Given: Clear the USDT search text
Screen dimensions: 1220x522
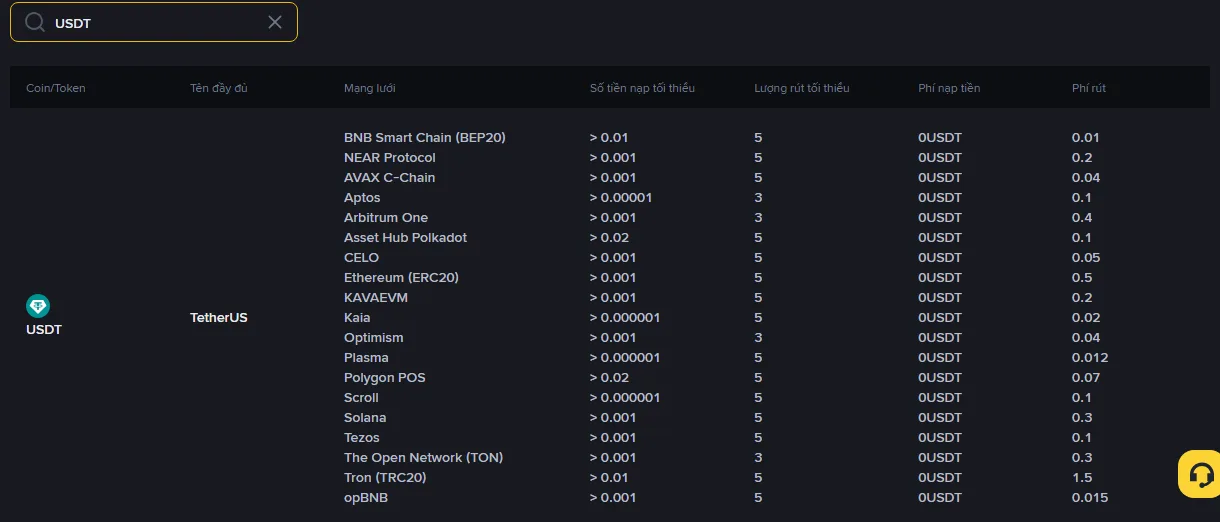Looking at the screenshot, I should coord(275,22).
